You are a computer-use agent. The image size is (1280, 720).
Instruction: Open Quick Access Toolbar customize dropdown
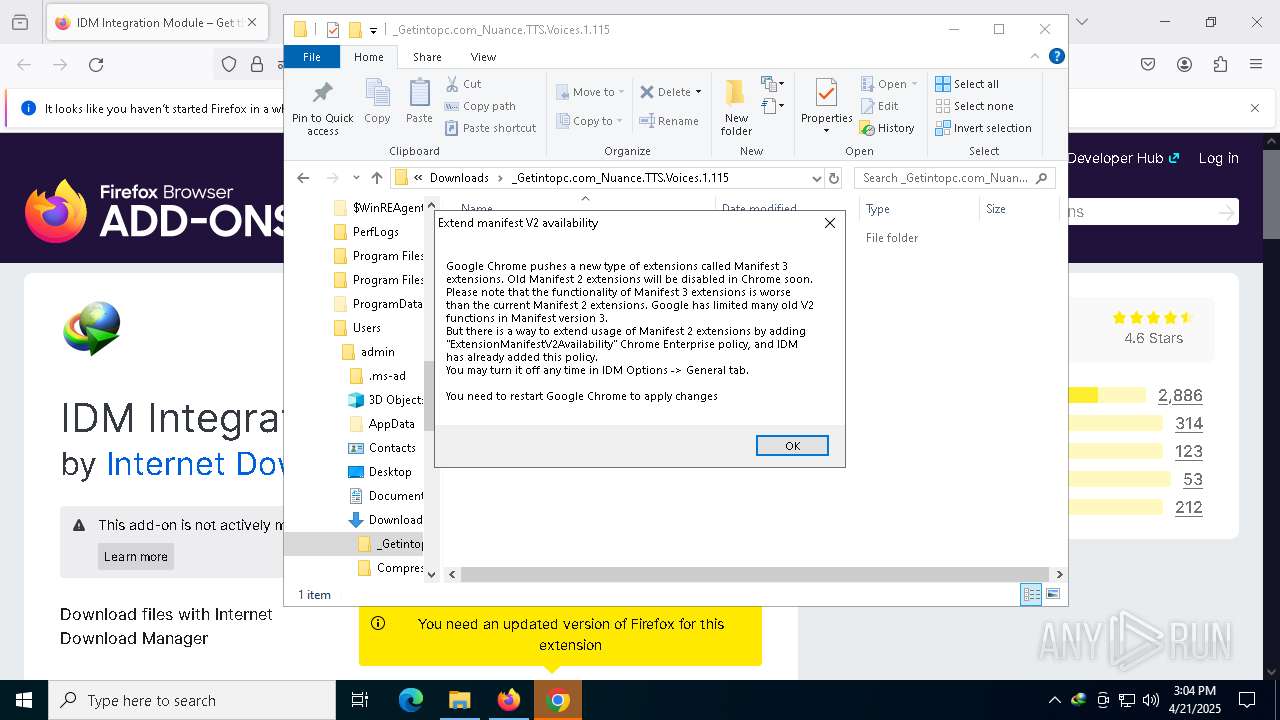pyautogui.click(x=373, y=30)
